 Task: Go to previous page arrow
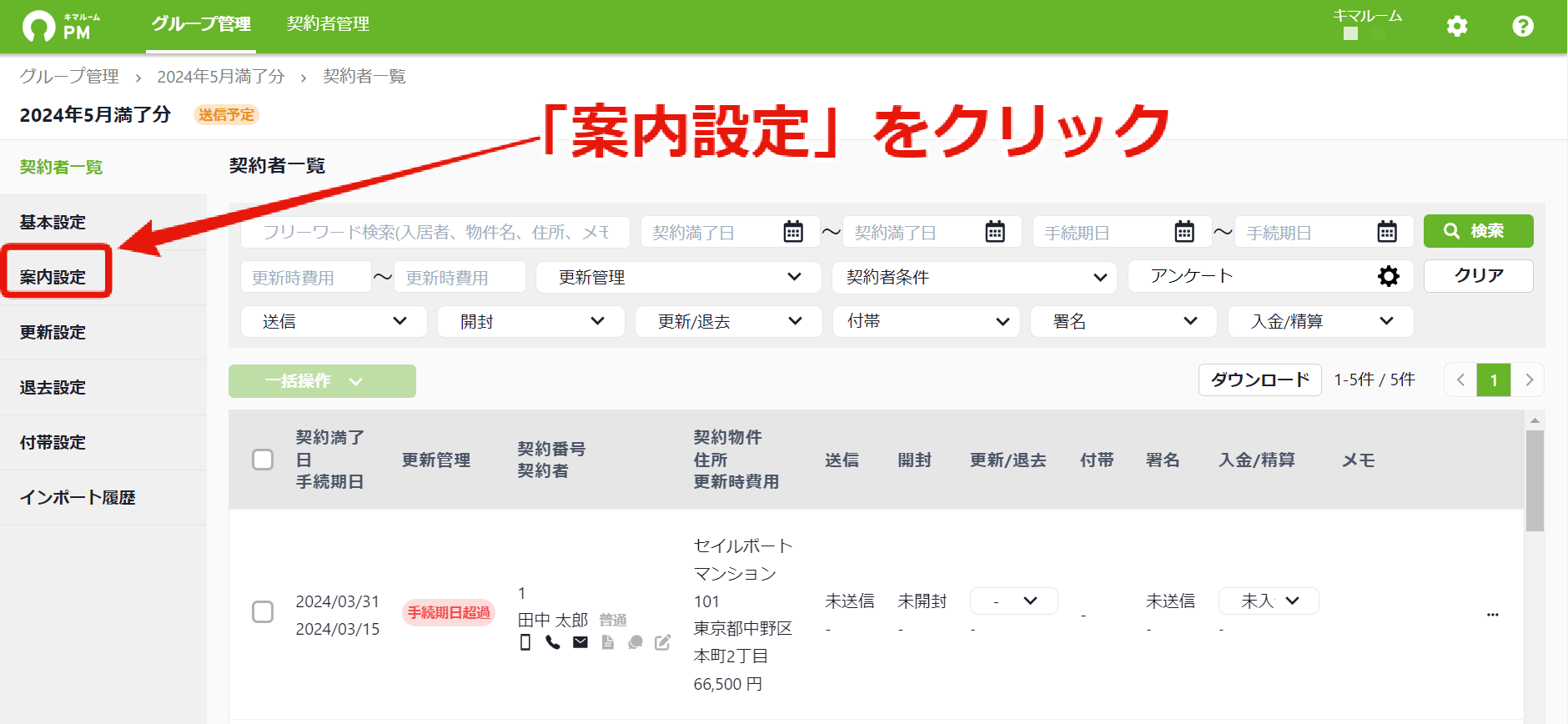[1460, 380]
